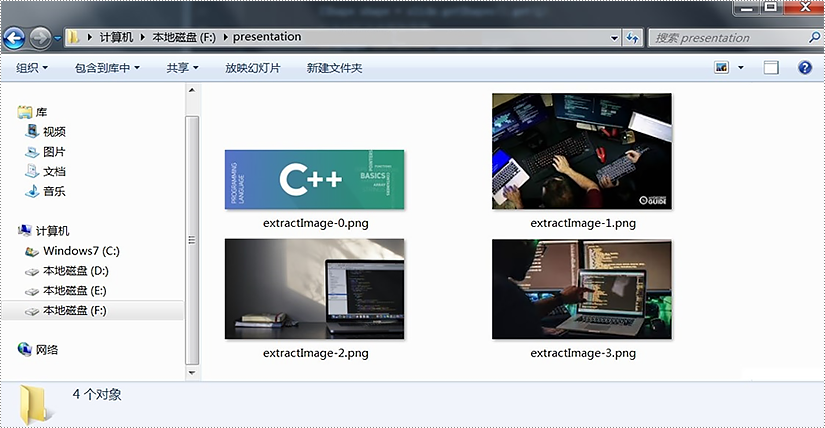Click the folder icon in details pane

coord(35,404)
